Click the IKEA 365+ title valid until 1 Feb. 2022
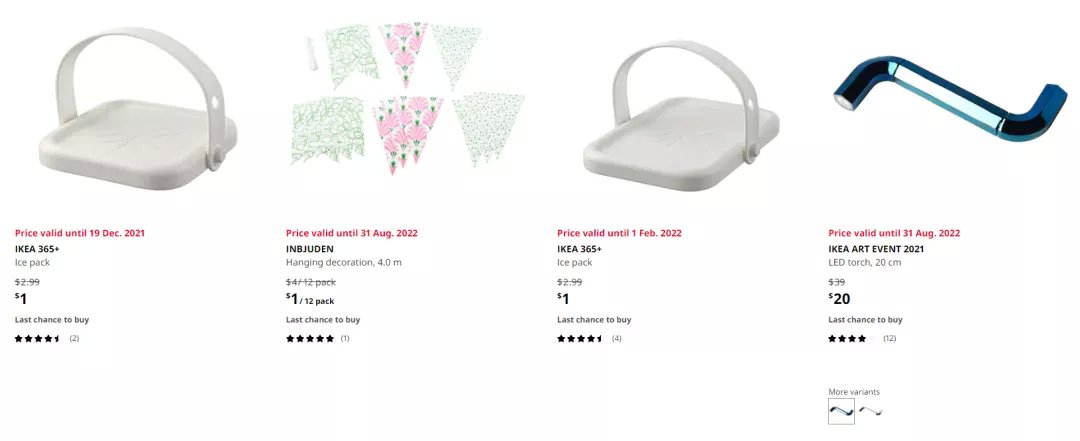Screen dimensions: 1080x441 click(579, 249)
